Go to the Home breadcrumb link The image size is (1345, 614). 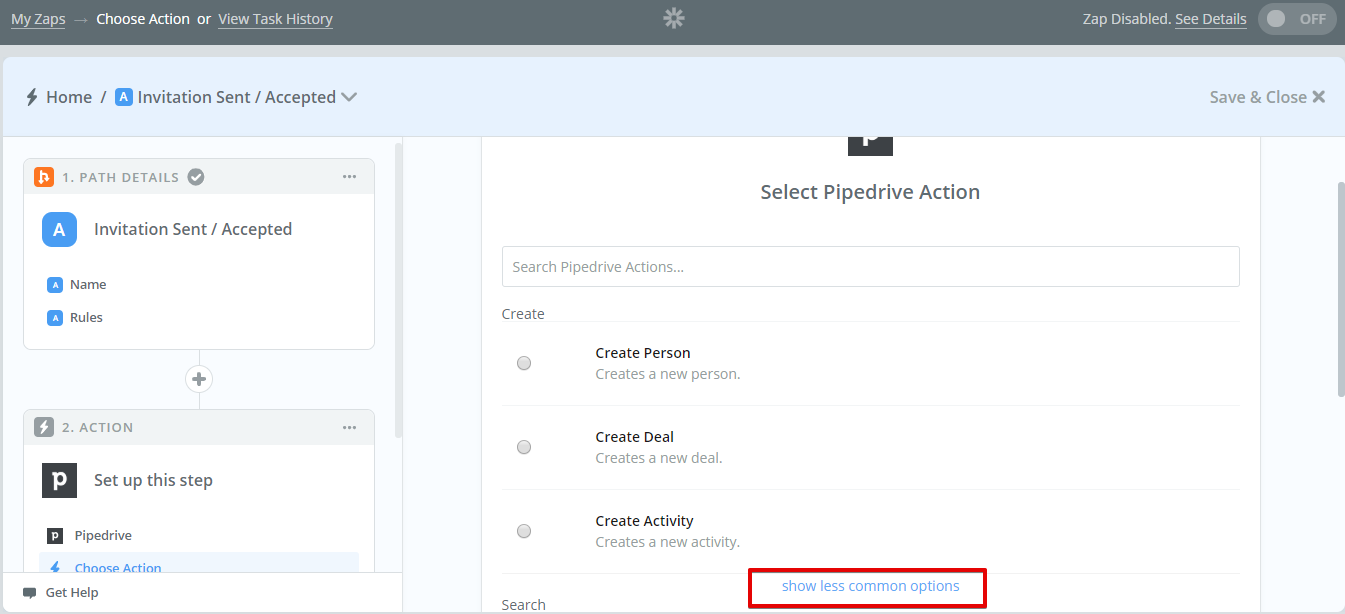click(x=69, y=97)
